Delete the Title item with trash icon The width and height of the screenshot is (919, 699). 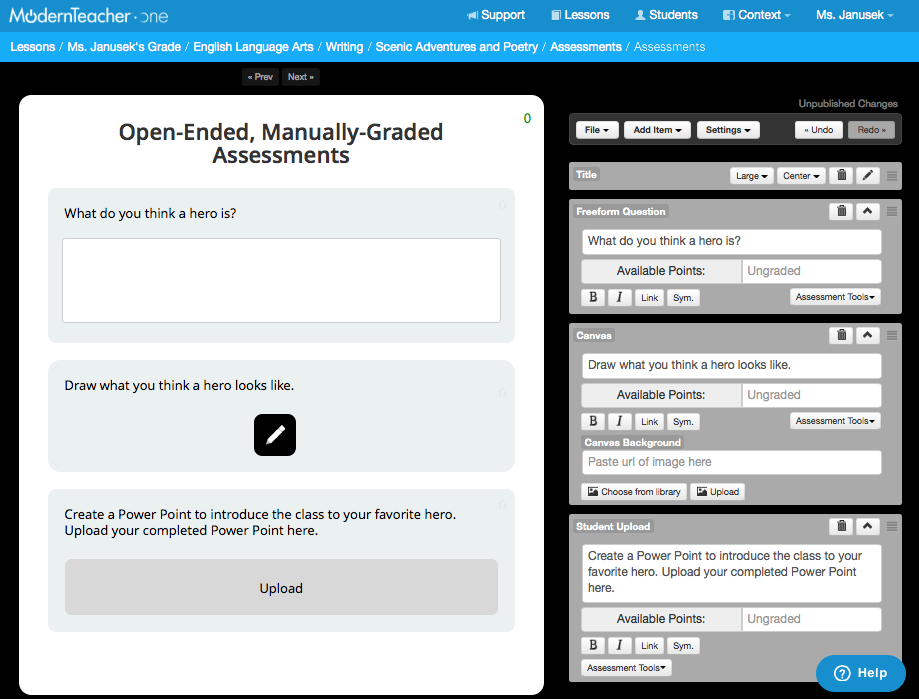[x=842, y=176]
